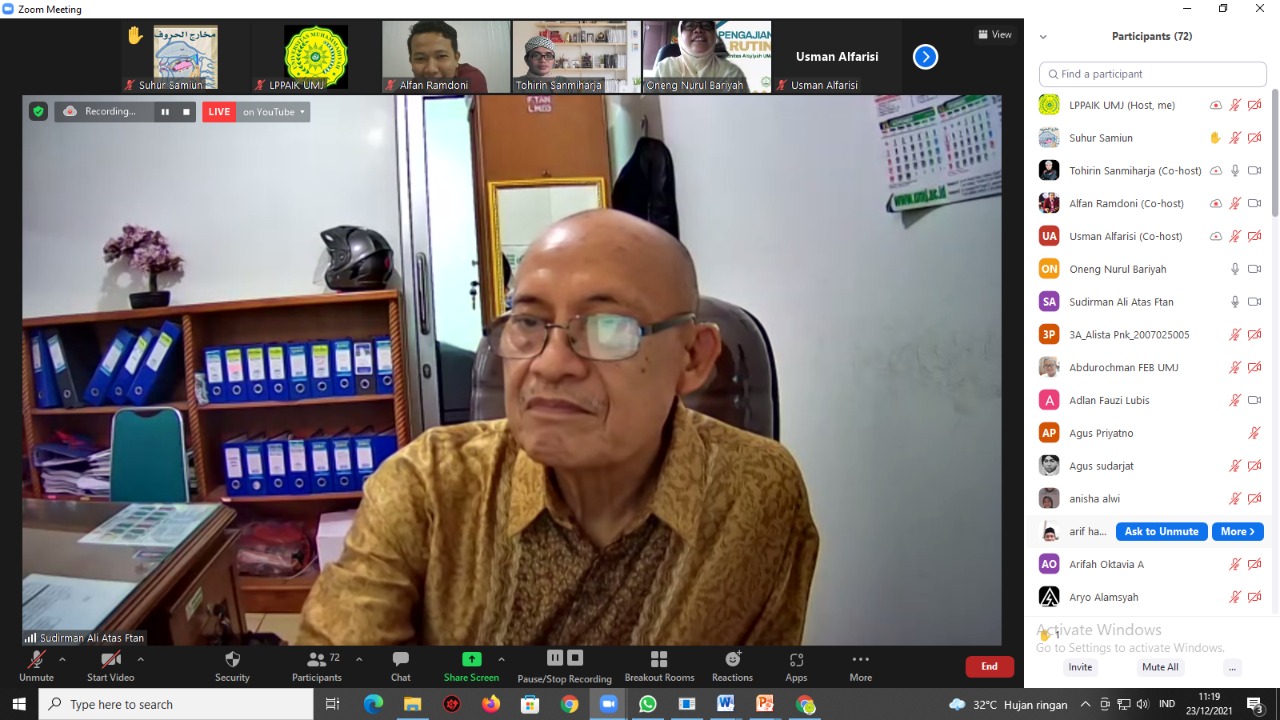The width and height of the screenshot is (1280, 720).
Task: Open the Chat panel
Action: (401, 666)
